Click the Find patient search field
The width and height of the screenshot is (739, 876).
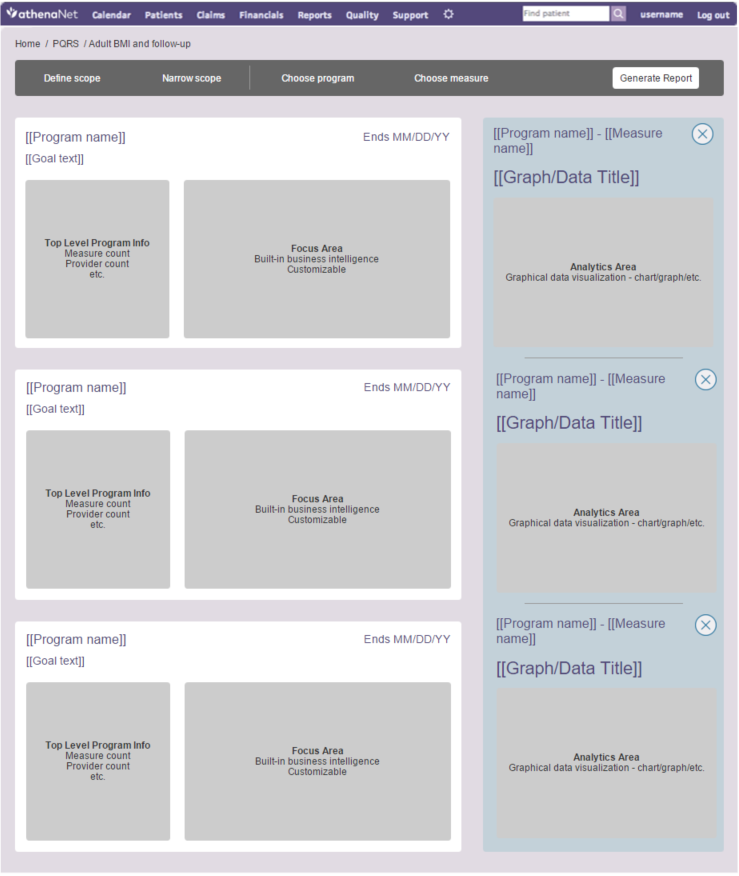click(x=565, y=14)
